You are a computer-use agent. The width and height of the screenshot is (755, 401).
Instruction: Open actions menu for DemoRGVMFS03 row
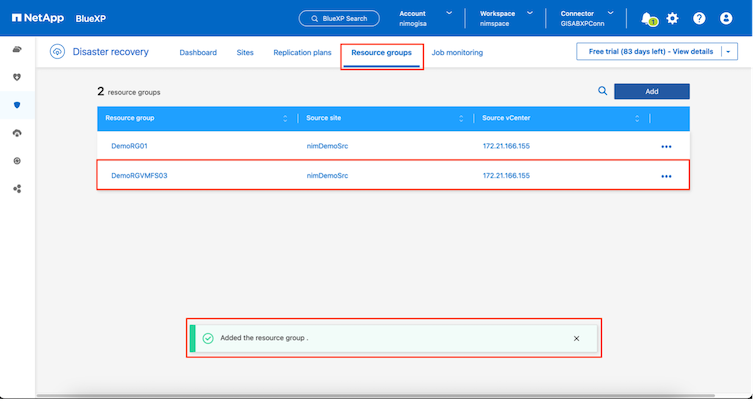[666, 175]
